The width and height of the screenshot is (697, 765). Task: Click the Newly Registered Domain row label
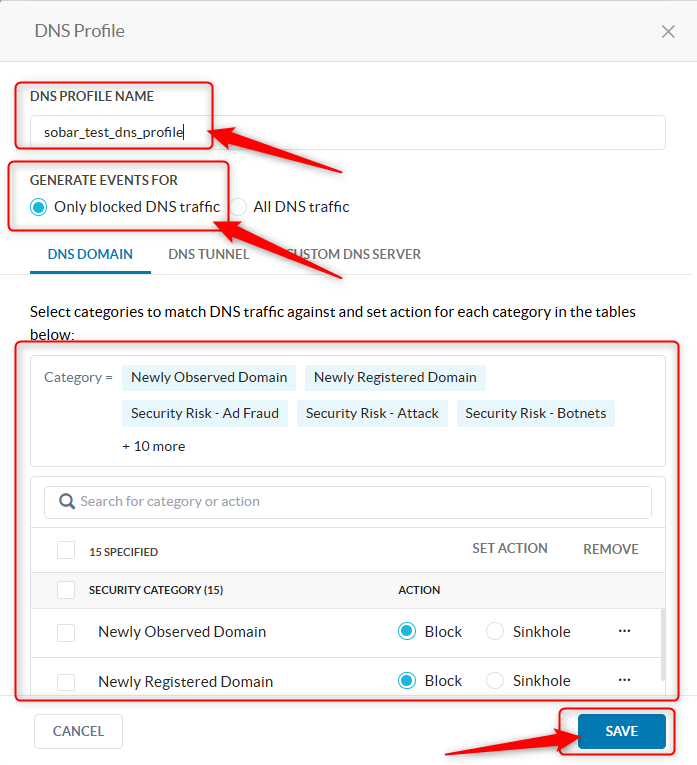click(x=185, y=682)
